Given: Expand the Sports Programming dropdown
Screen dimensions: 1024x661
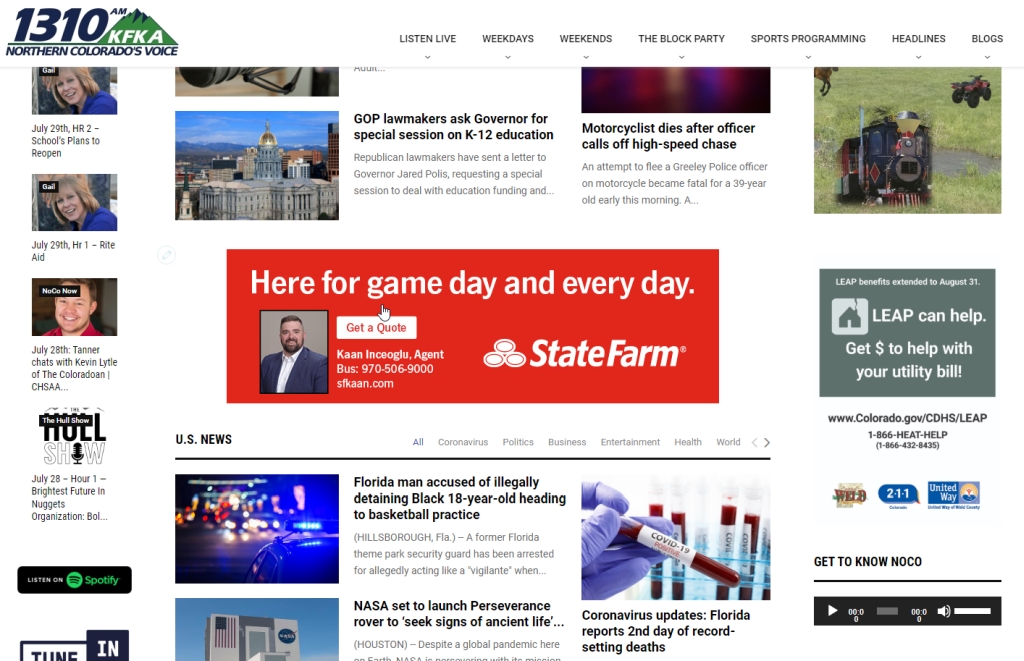Looking at the screenshot, I should [x=807, y=39].
